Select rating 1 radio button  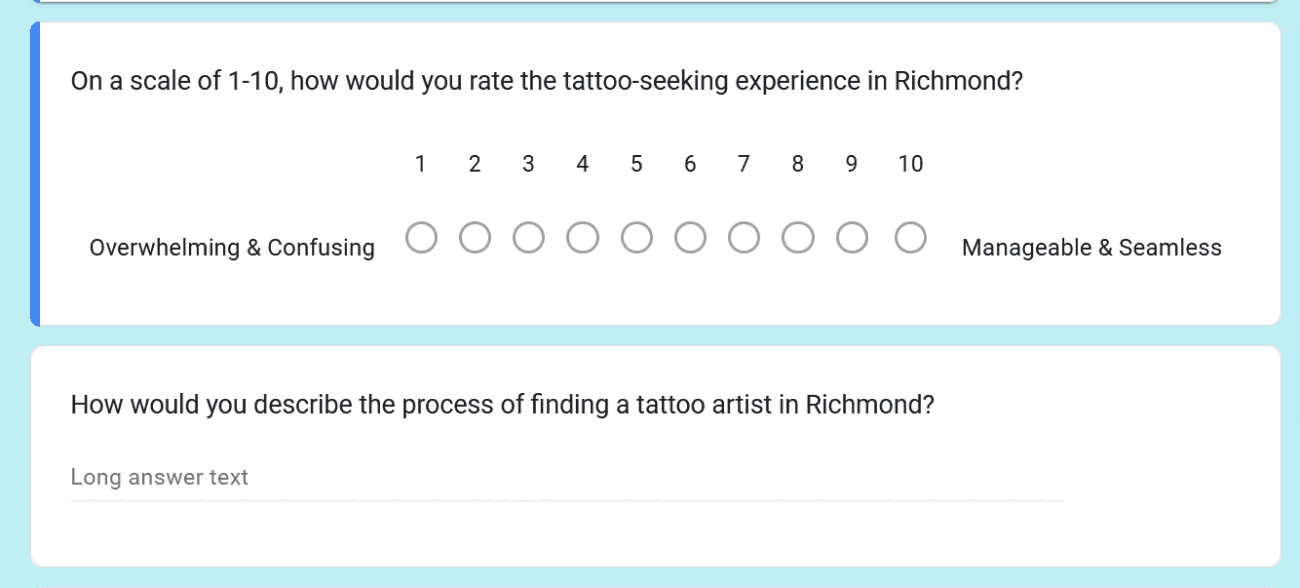pyautogui.click(x=421, y=238)
